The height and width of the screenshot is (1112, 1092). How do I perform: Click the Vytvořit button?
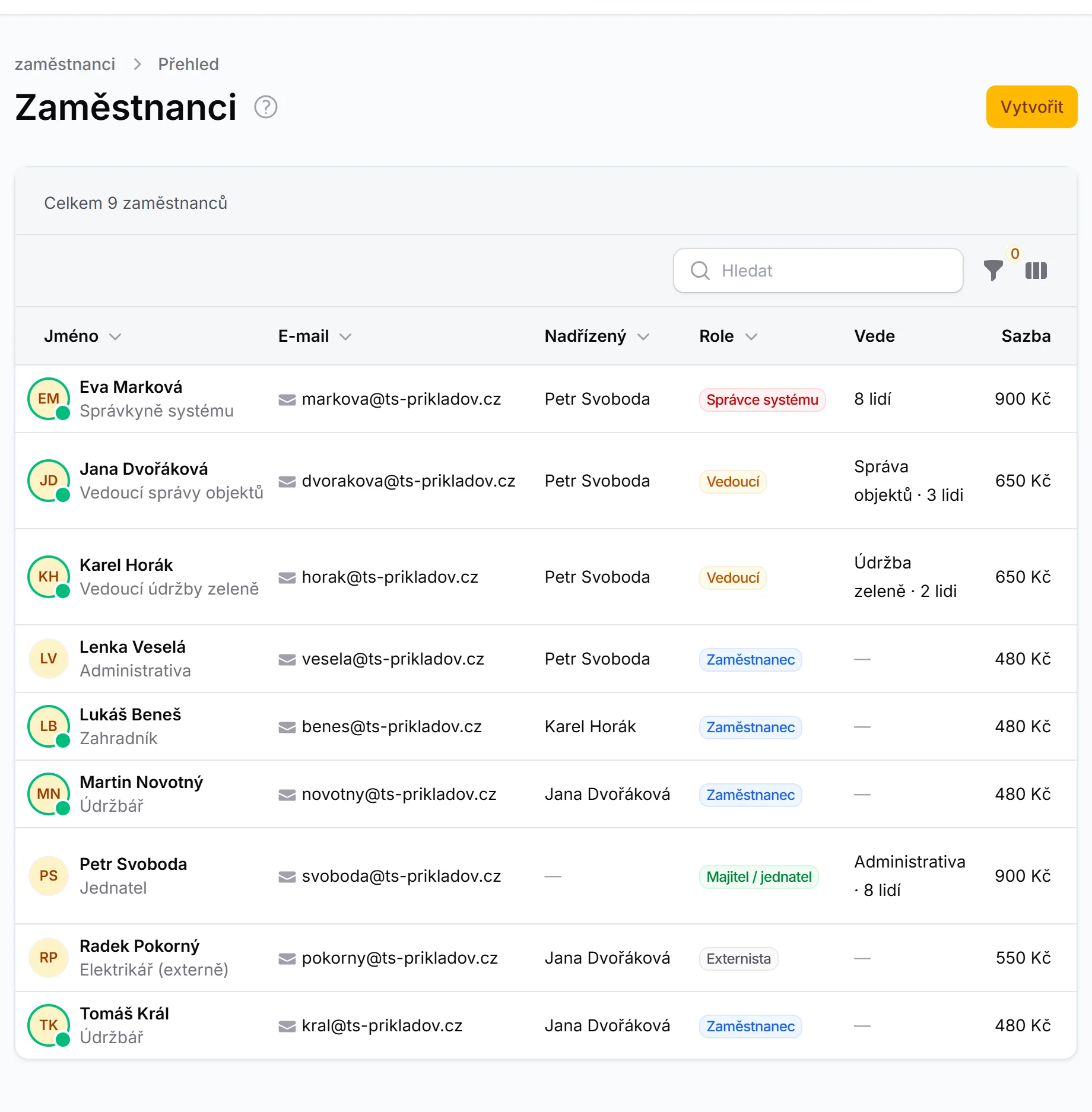[1031, 107]
